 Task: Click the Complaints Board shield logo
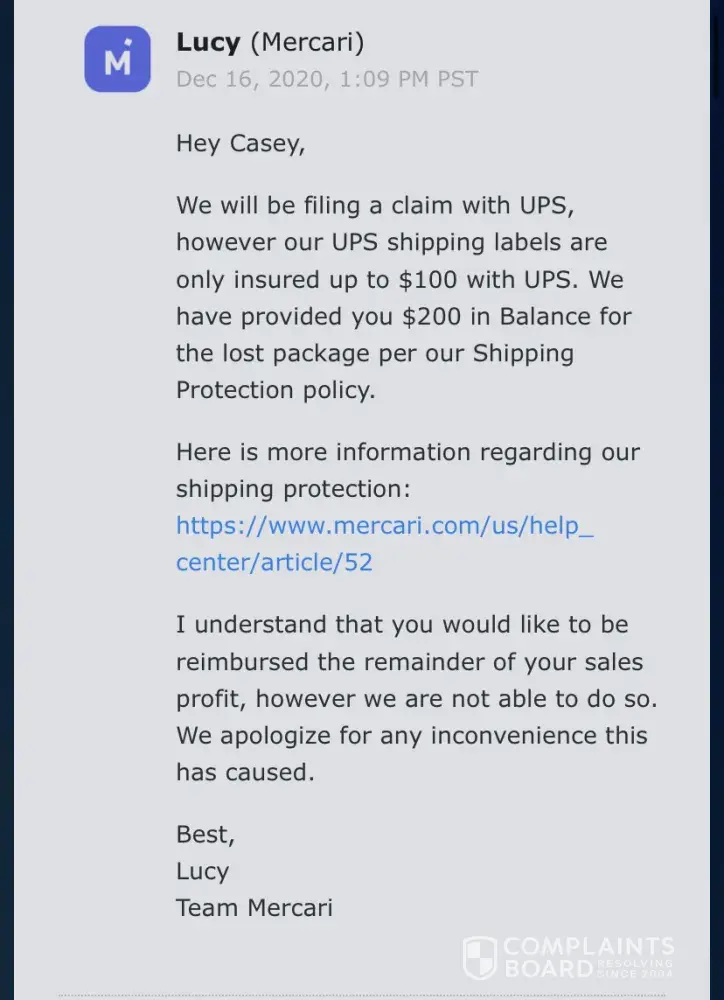pyautogui.click(x=480, y=957)
